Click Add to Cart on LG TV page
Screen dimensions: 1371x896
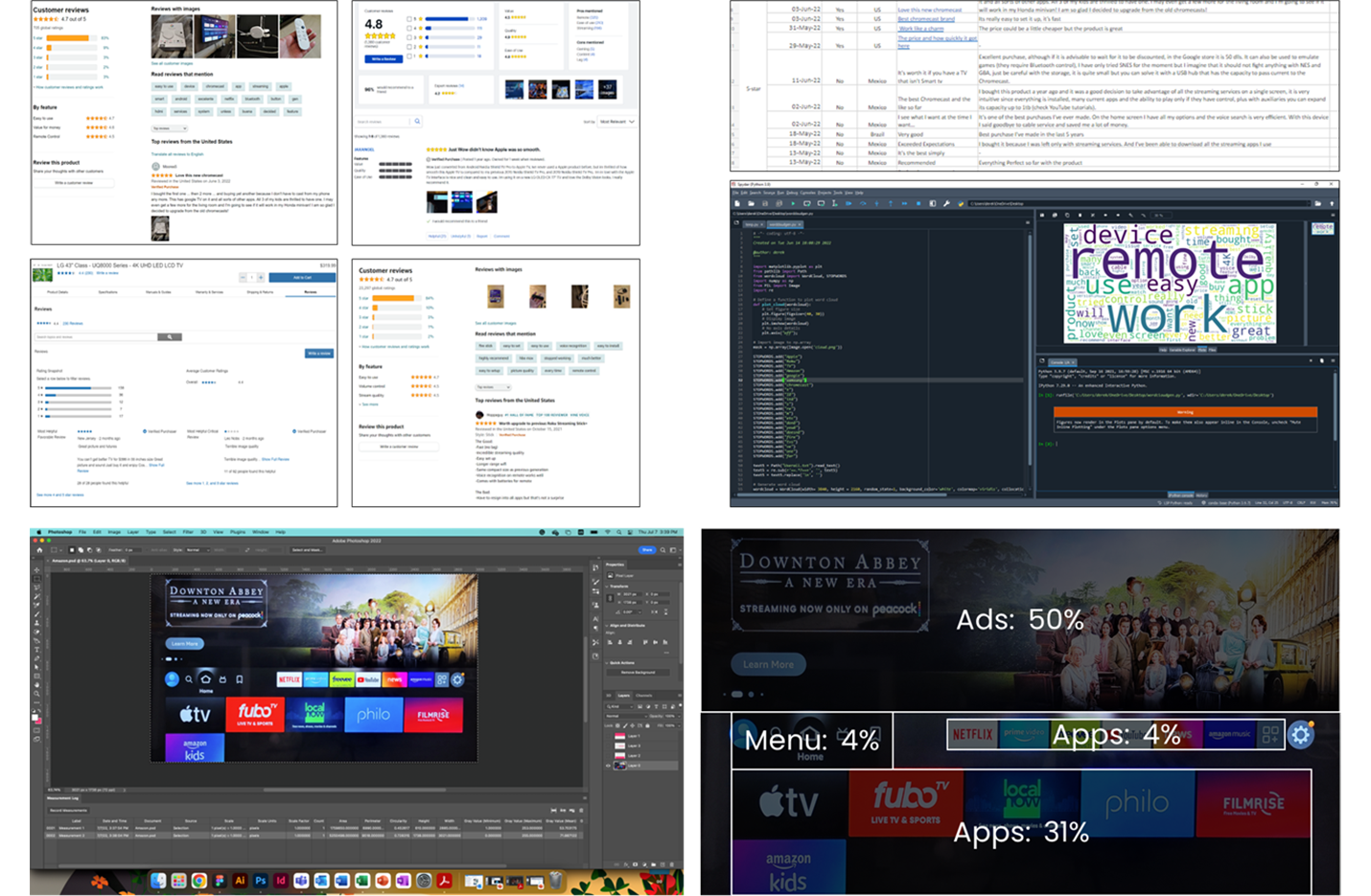click(x=302, y=278)
